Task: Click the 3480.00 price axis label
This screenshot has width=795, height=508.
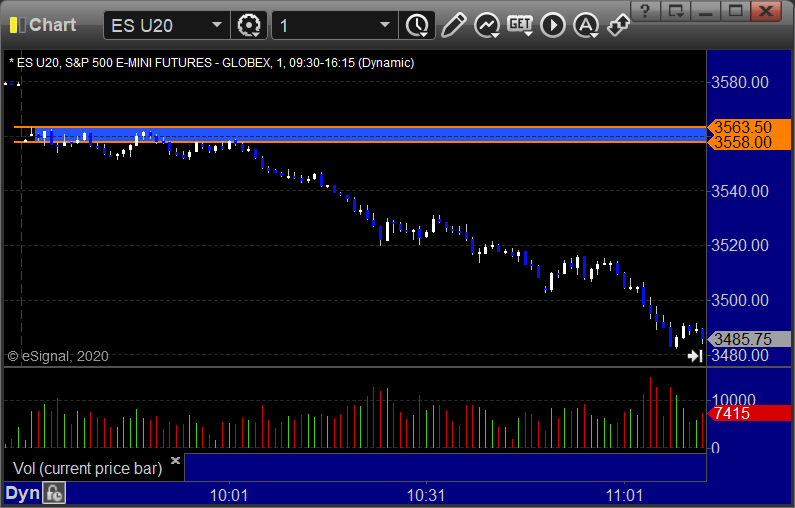Action: 740,355
